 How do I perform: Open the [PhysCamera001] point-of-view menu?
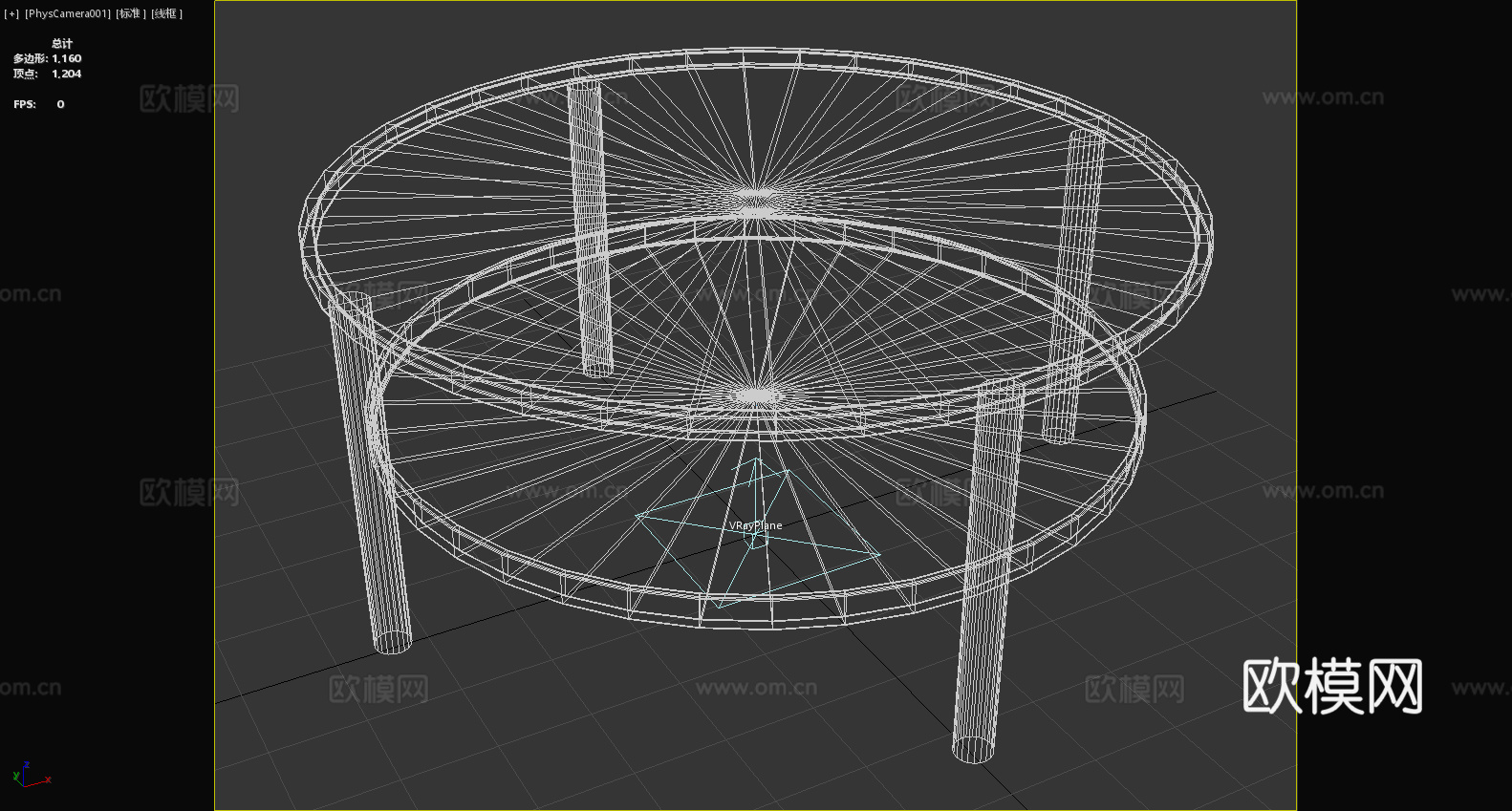[x=68, y=13]
